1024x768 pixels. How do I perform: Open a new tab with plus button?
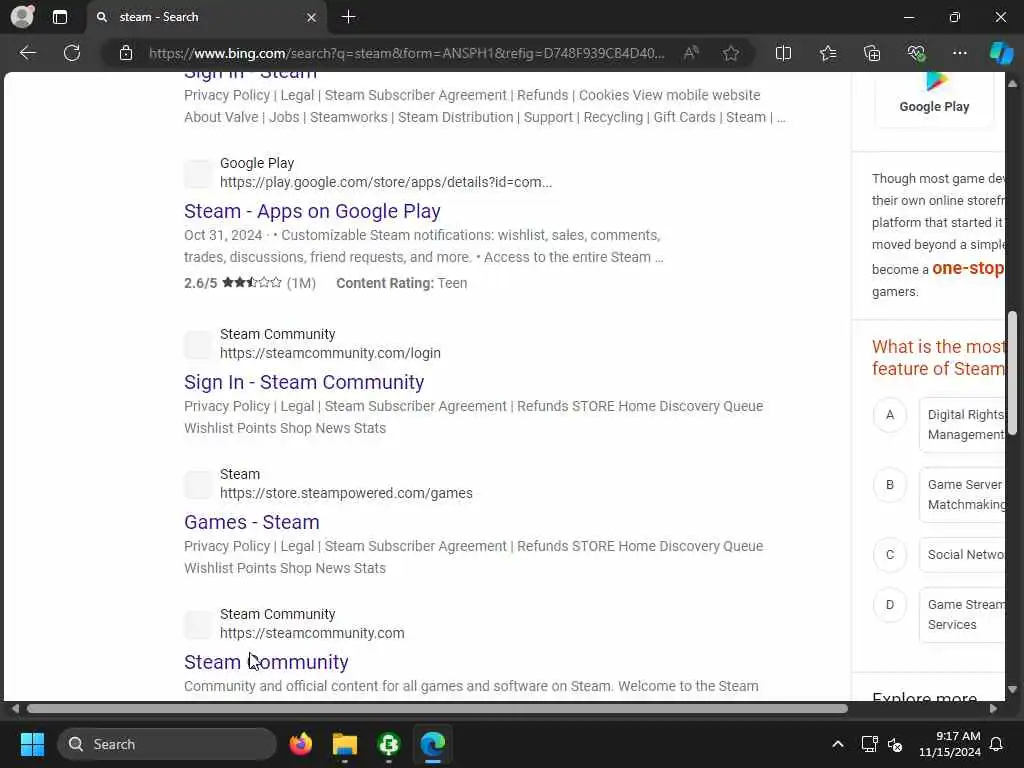(x=349, y=17)
